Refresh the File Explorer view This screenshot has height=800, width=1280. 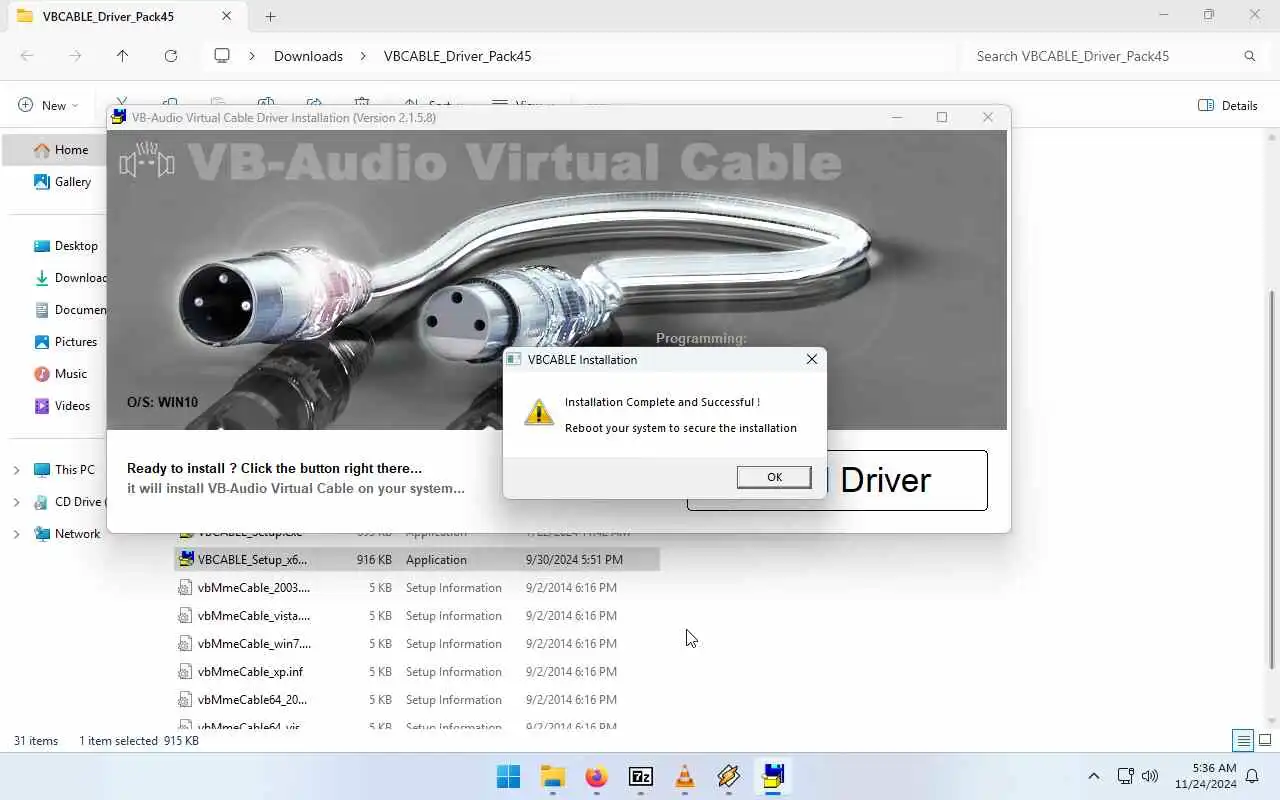click(x=171, y=56)
